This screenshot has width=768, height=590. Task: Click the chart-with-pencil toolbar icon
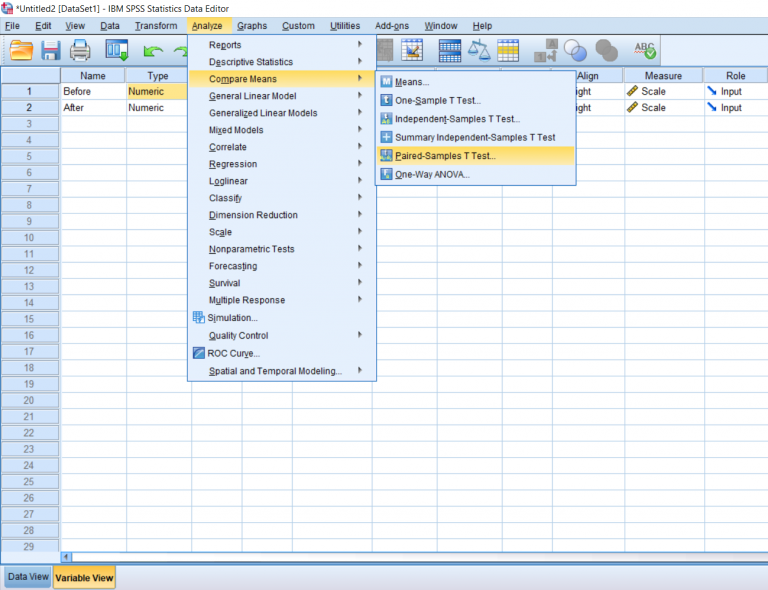(412, 50)
